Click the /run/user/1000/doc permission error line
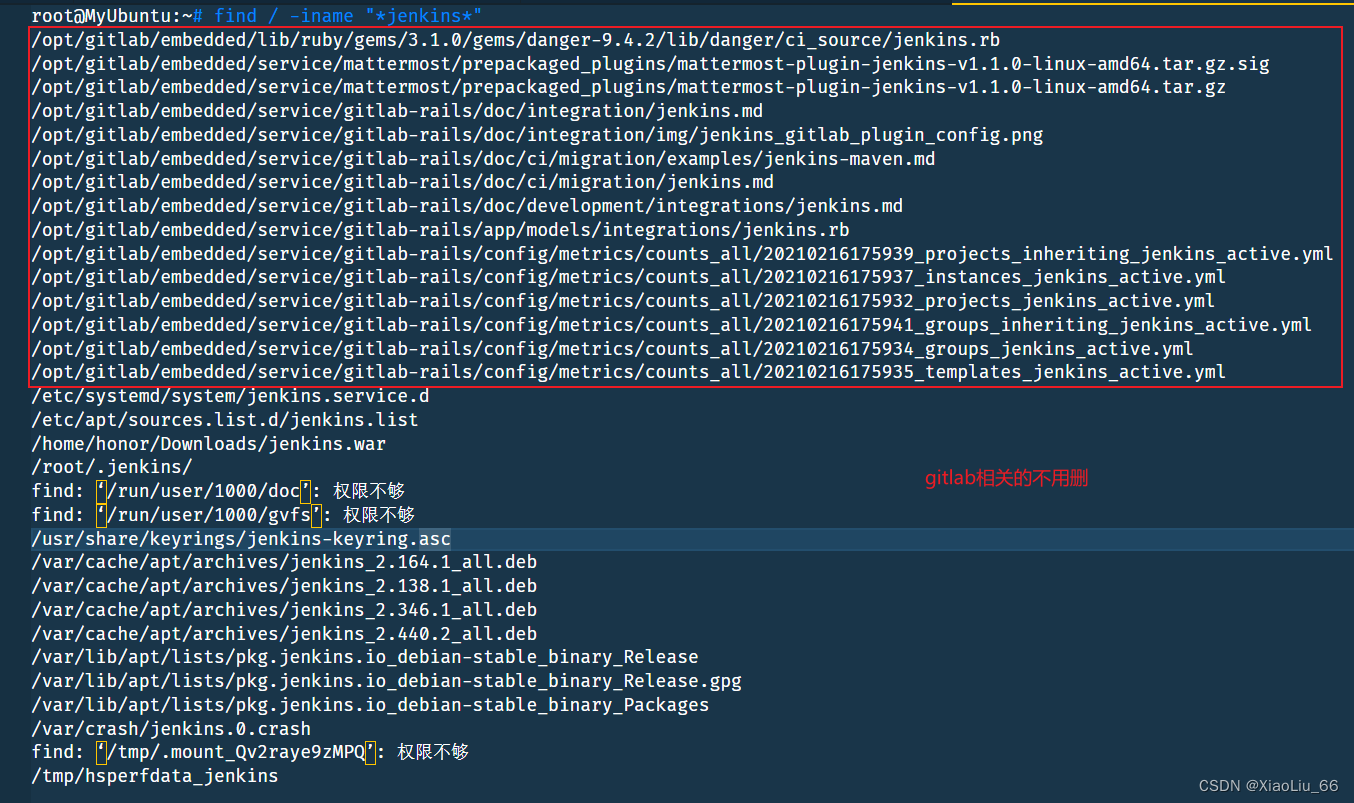 pos(218,491)
